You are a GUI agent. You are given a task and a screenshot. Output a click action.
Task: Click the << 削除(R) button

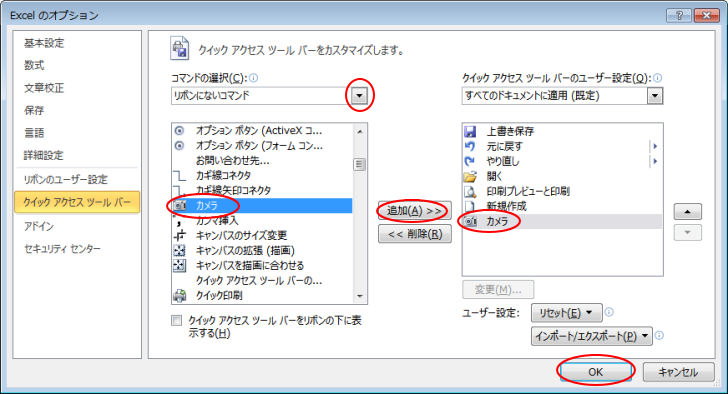(415, 234)
